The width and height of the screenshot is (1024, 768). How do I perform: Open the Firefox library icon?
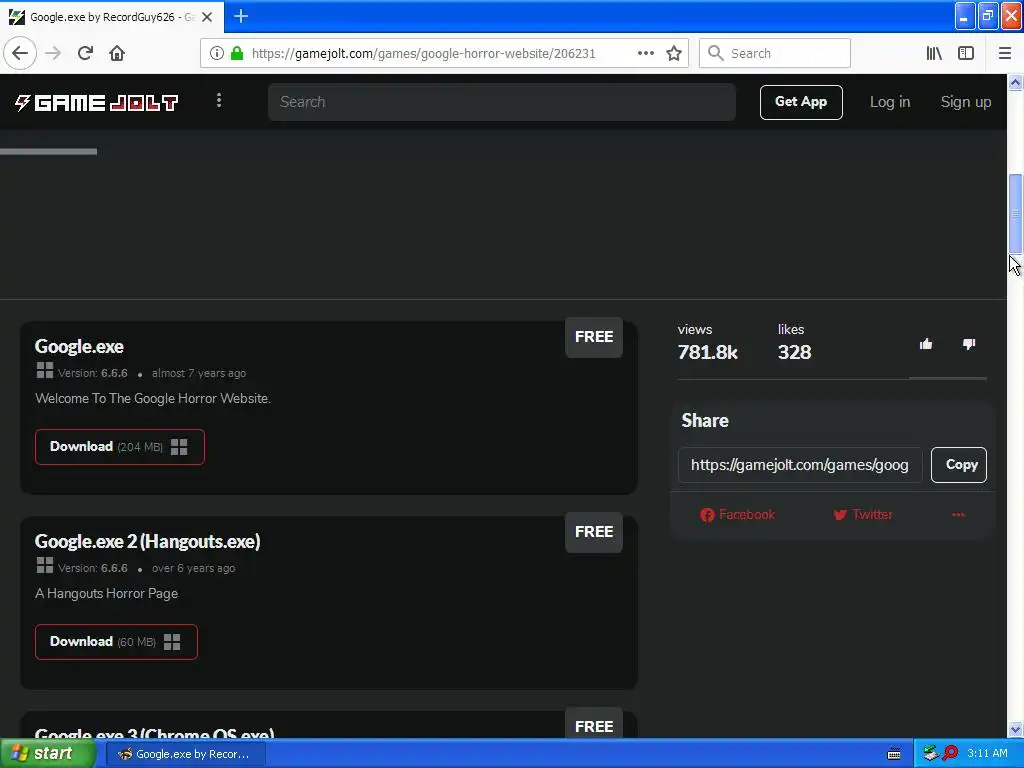pos(934,53)
